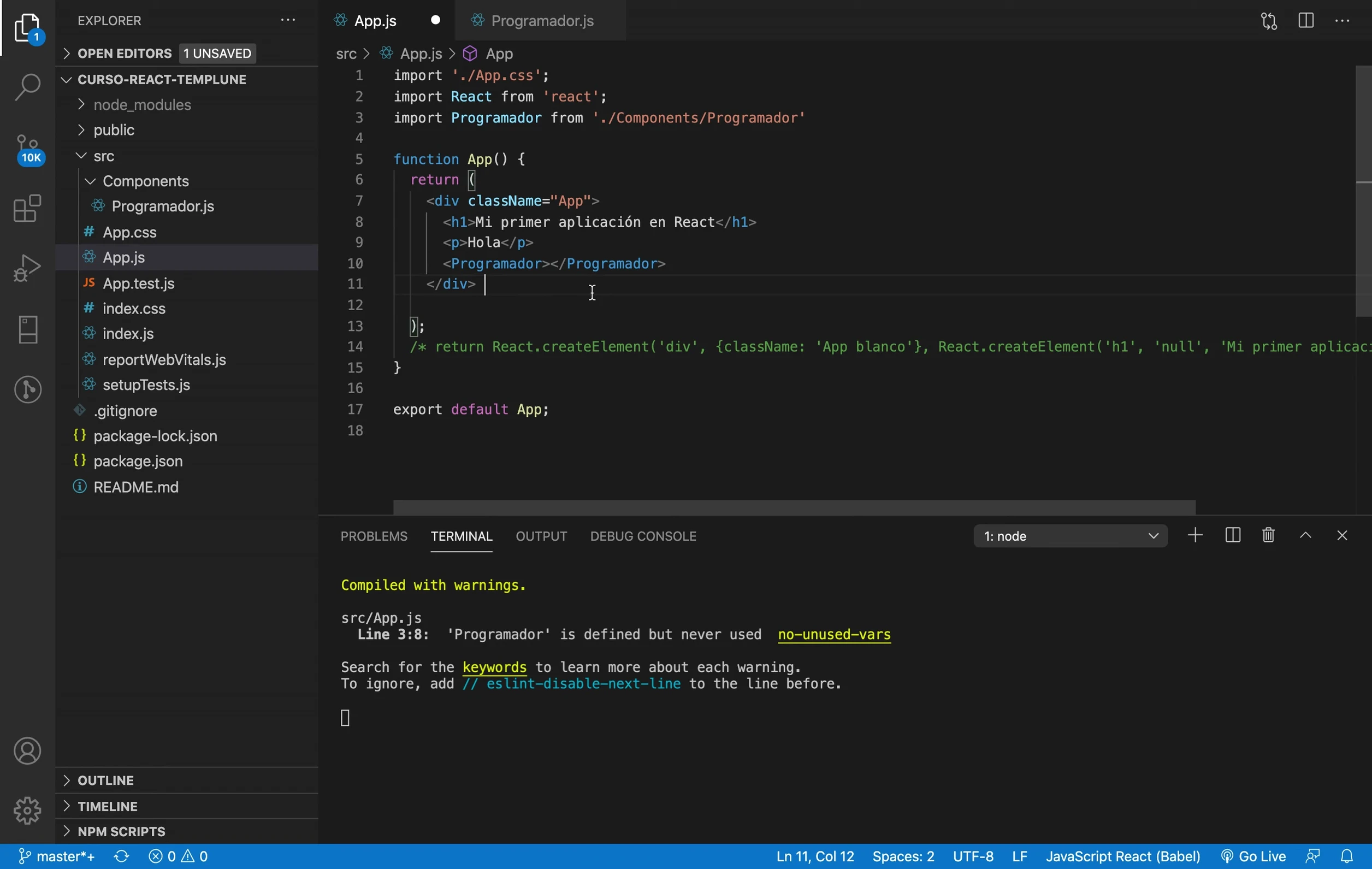Kill terminal with trash icon
Image resolution: width=1372 pixels, height=869 pixels.
coord(1268,535)
